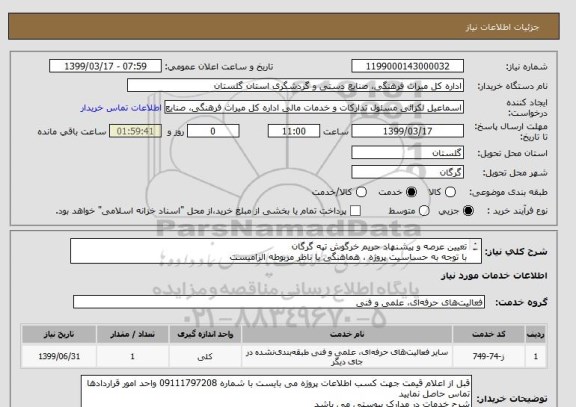576x407 pixels.
Task: Click the ردیف column header
Action: [536, 334]
